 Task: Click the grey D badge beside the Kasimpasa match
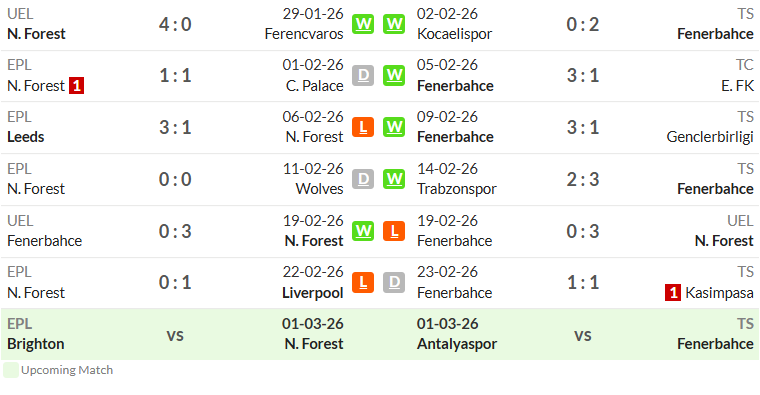pyautogui.click(x=394, y=283)
